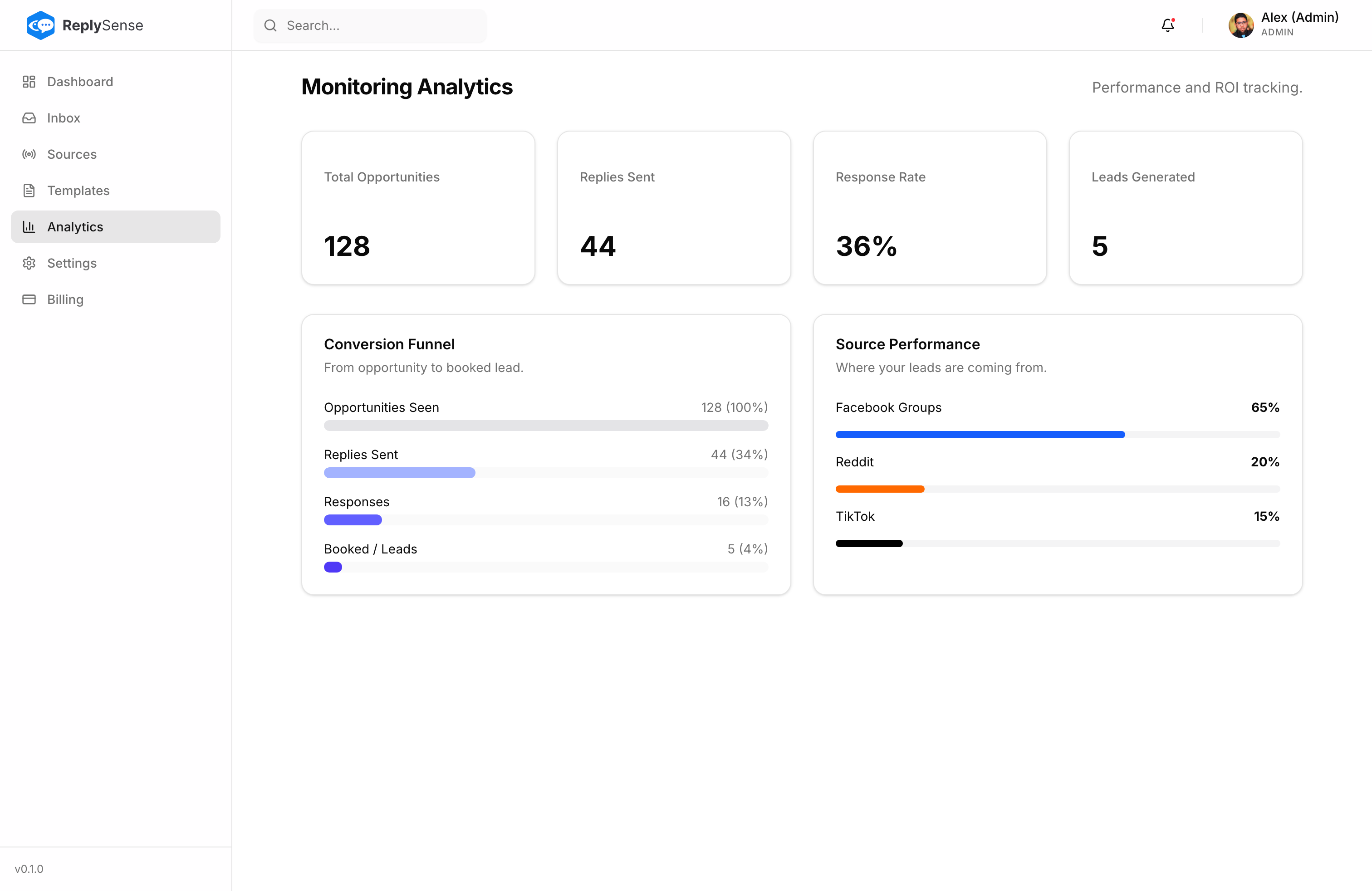Select the Dashboard icon in the sidebar
Screen dimensions: 1372x891
coord(29,81)
